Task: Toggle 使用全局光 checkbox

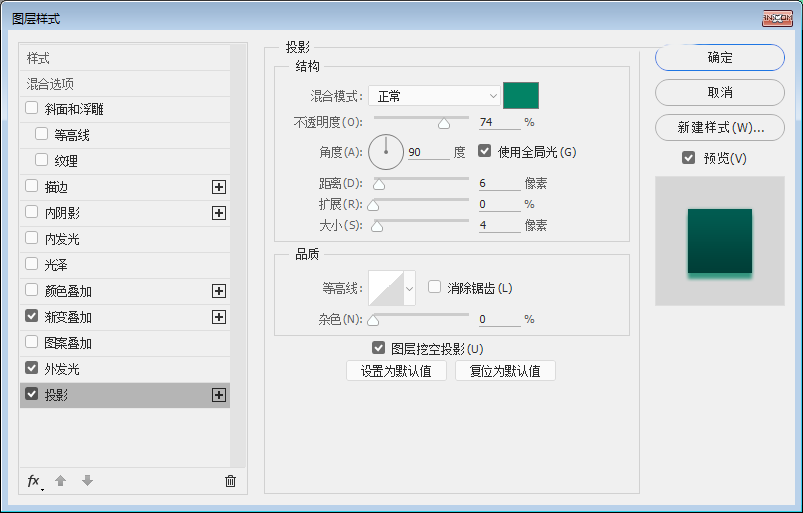Action: [484, 151]
